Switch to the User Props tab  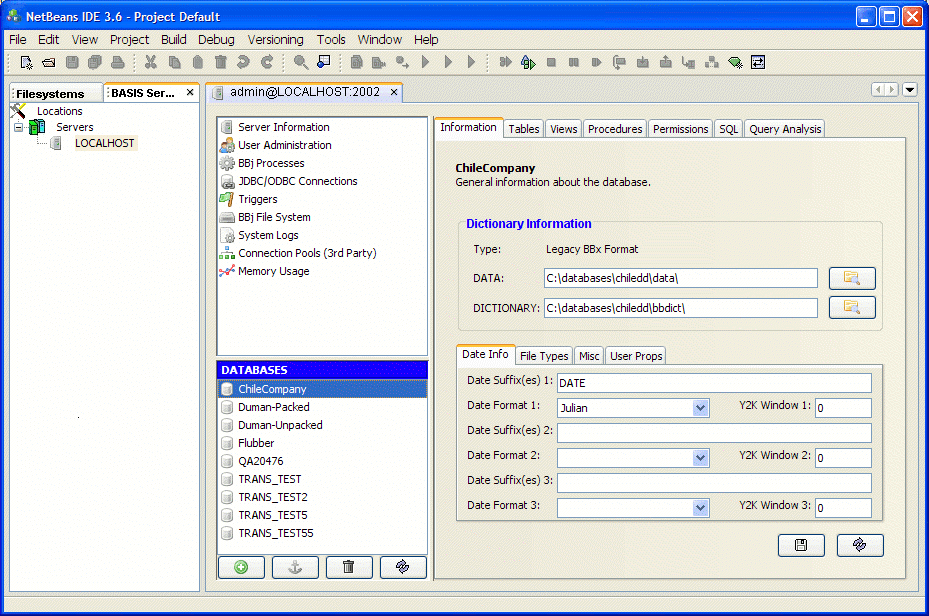coord(636,356)
